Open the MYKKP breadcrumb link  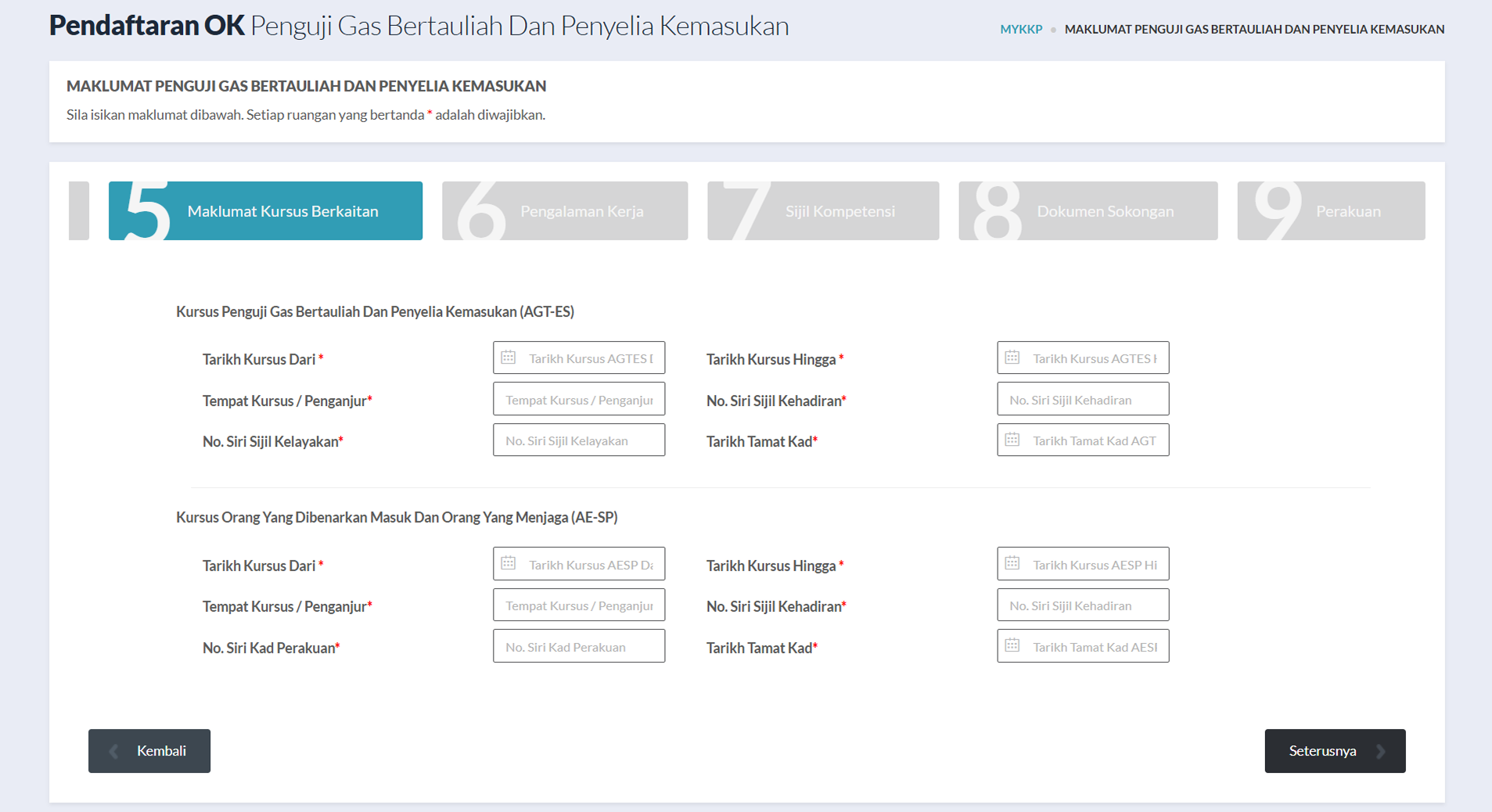[1021, 30]
